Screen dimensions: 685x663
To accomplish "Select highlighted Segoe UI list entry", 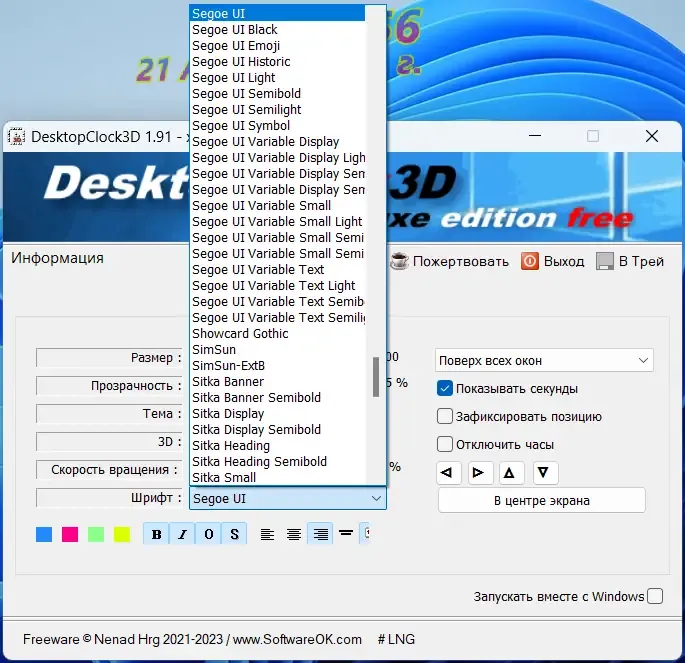I will [x=277, y=14].
